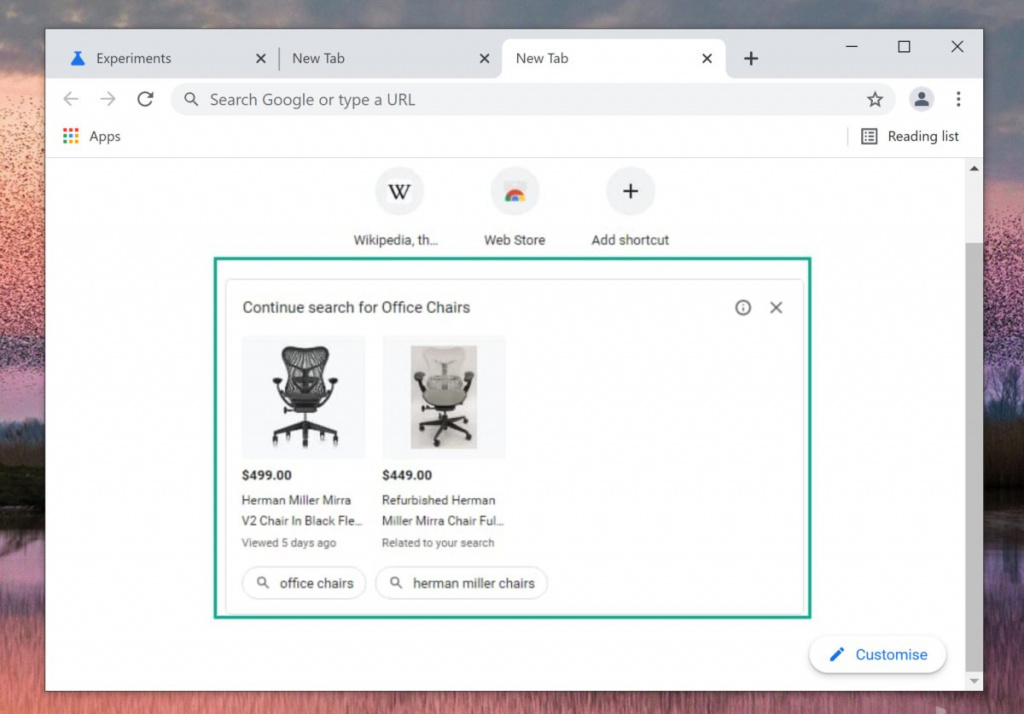Image resolution: width=1024 pixels, height=714 pixels.
Task: Click the Customise button
Action: click(877, 655)
